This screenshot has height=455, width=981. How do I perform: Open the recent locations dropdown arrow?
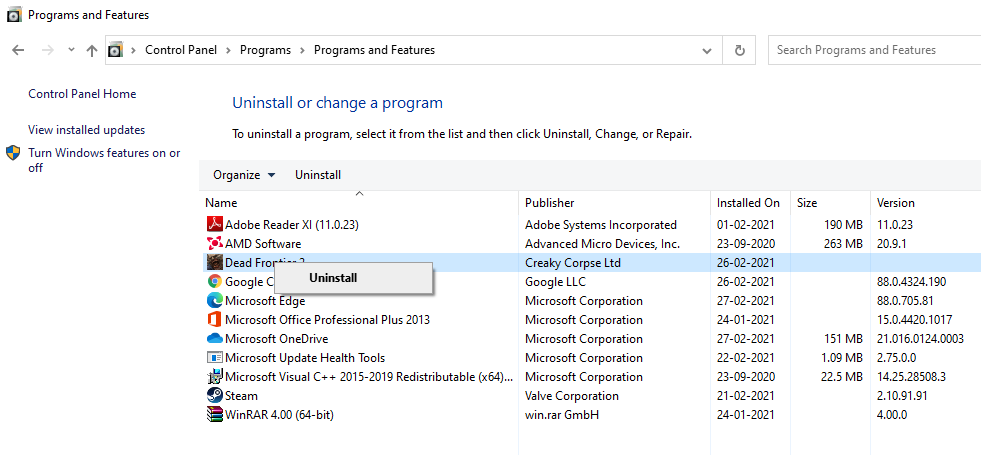[71, 50]
